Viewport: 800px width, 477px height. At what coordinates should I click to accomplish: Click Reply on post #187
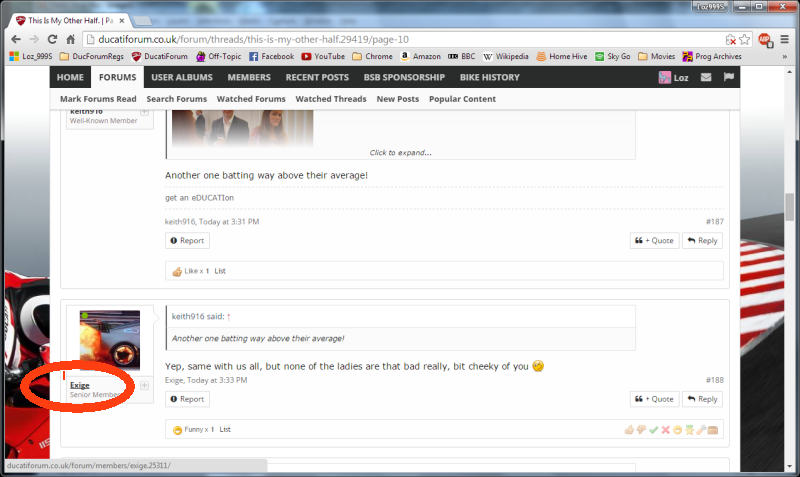point(702,241)
